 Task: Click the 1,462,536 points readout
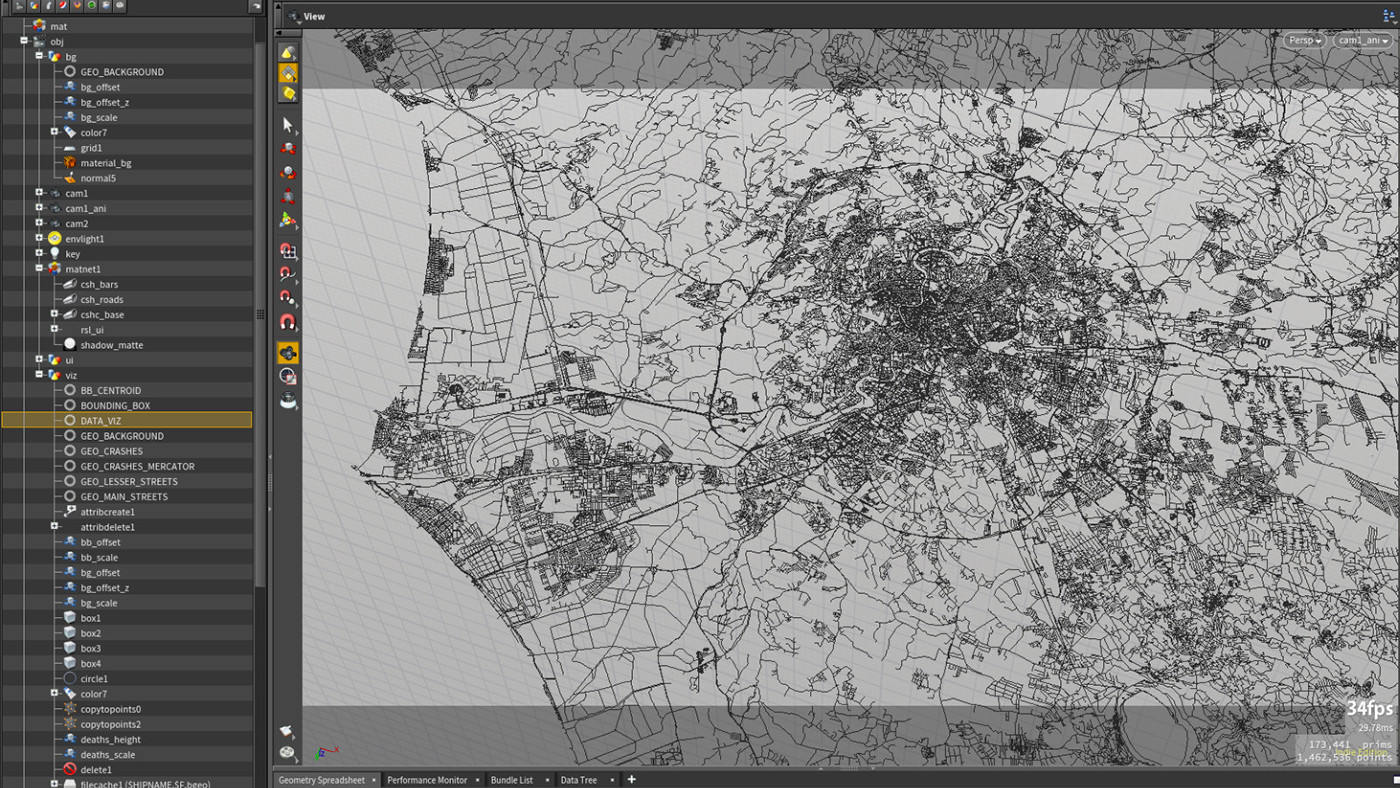1343,758
